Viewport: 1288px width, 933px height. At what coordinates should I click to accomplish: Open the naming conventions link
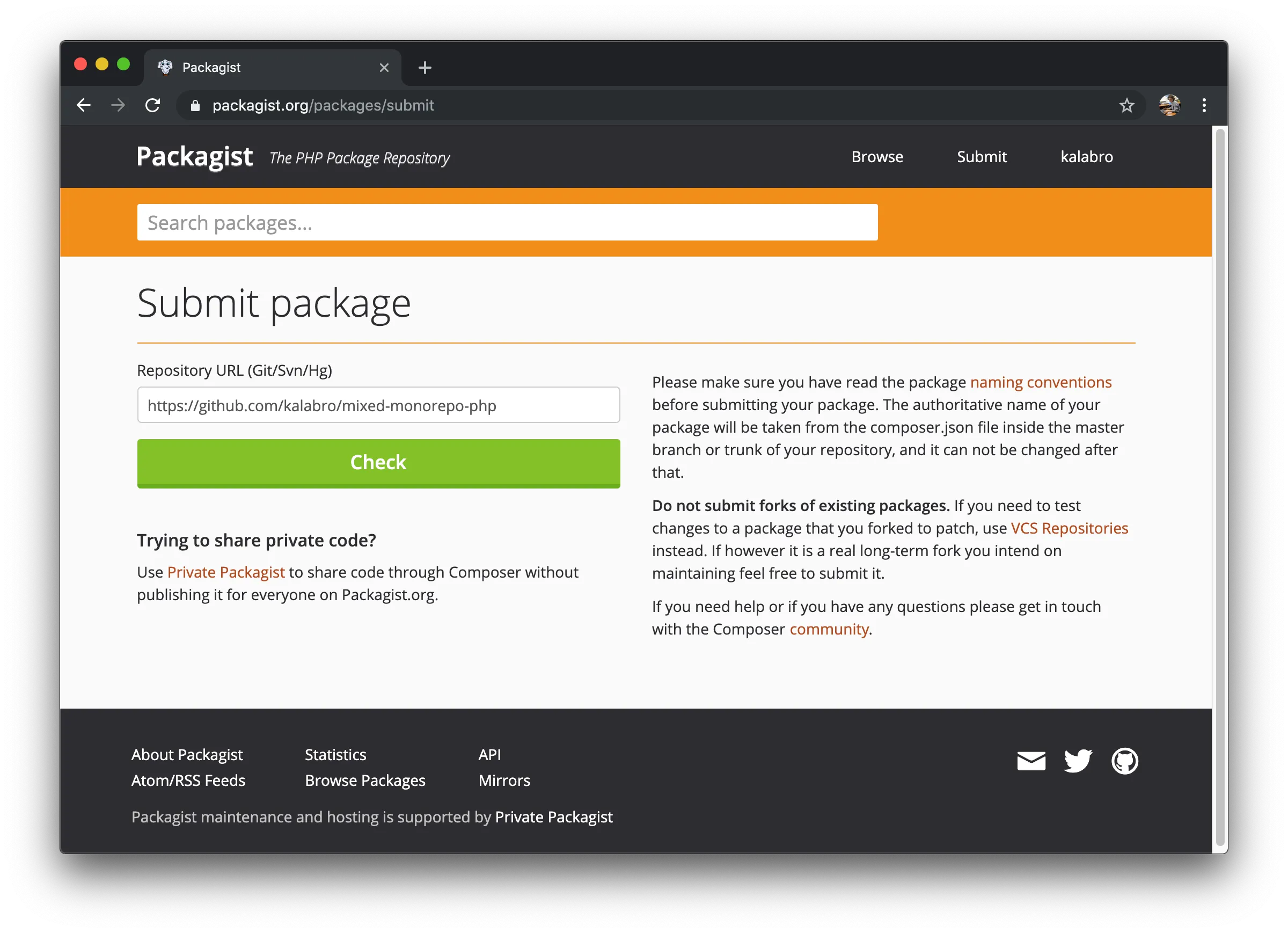tap(1041, 382)
